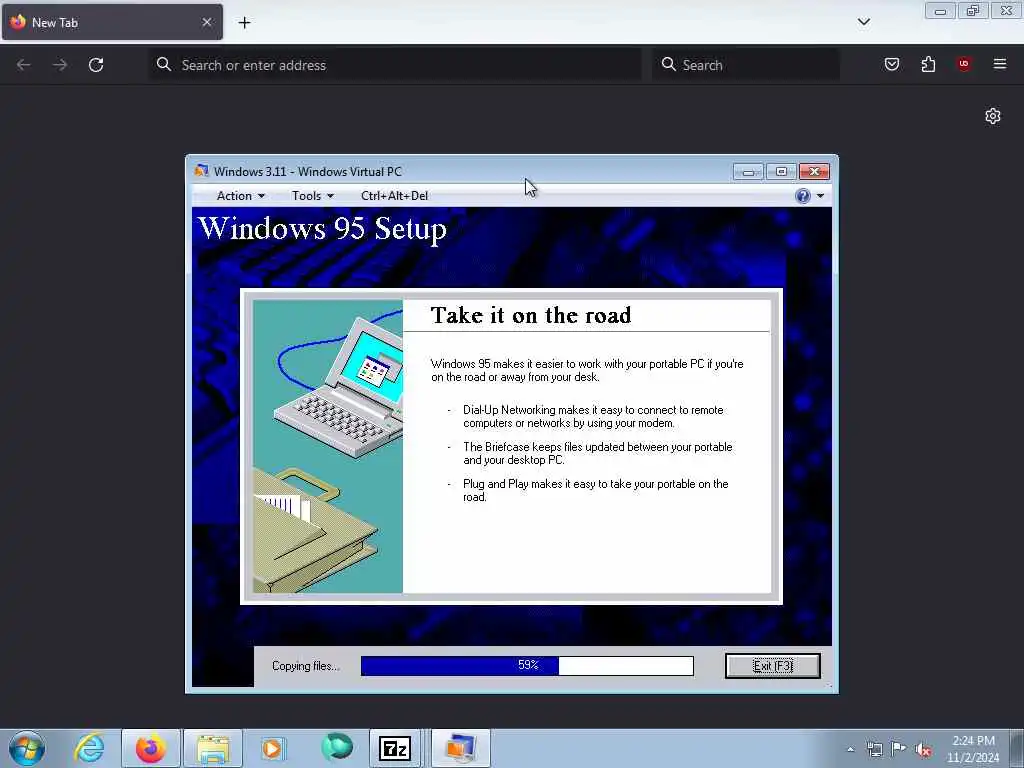Click the network tray icon
The image size is (1024, 768).
click(874, 749)
